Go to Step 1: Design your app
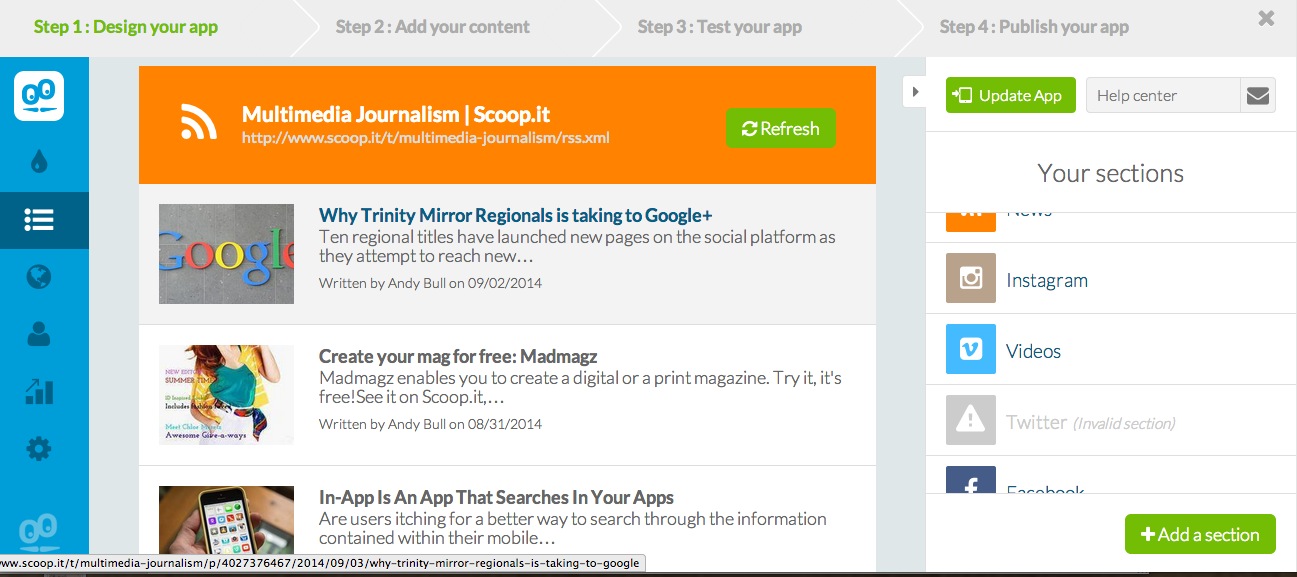This screenshot has height=577, width=1297. click(x=126, y=27)
